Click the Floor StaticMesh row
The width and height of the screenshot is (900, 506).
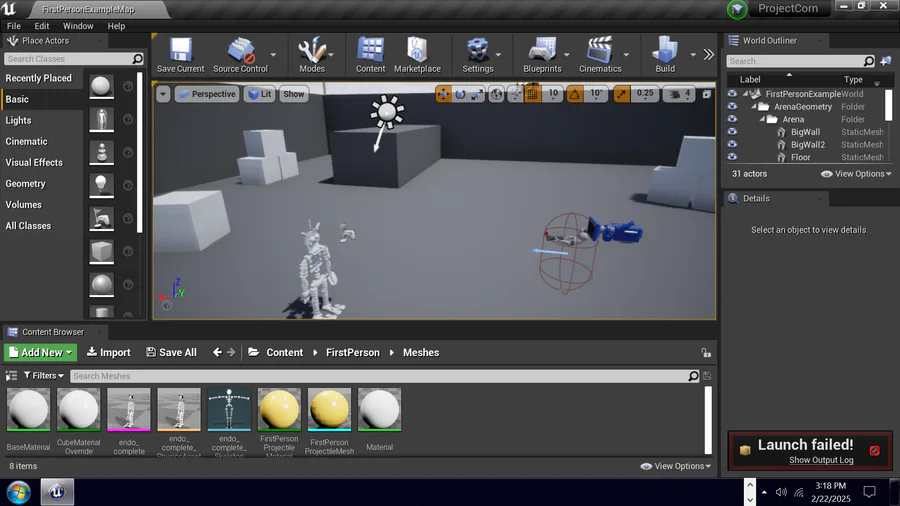pos(806,157)
